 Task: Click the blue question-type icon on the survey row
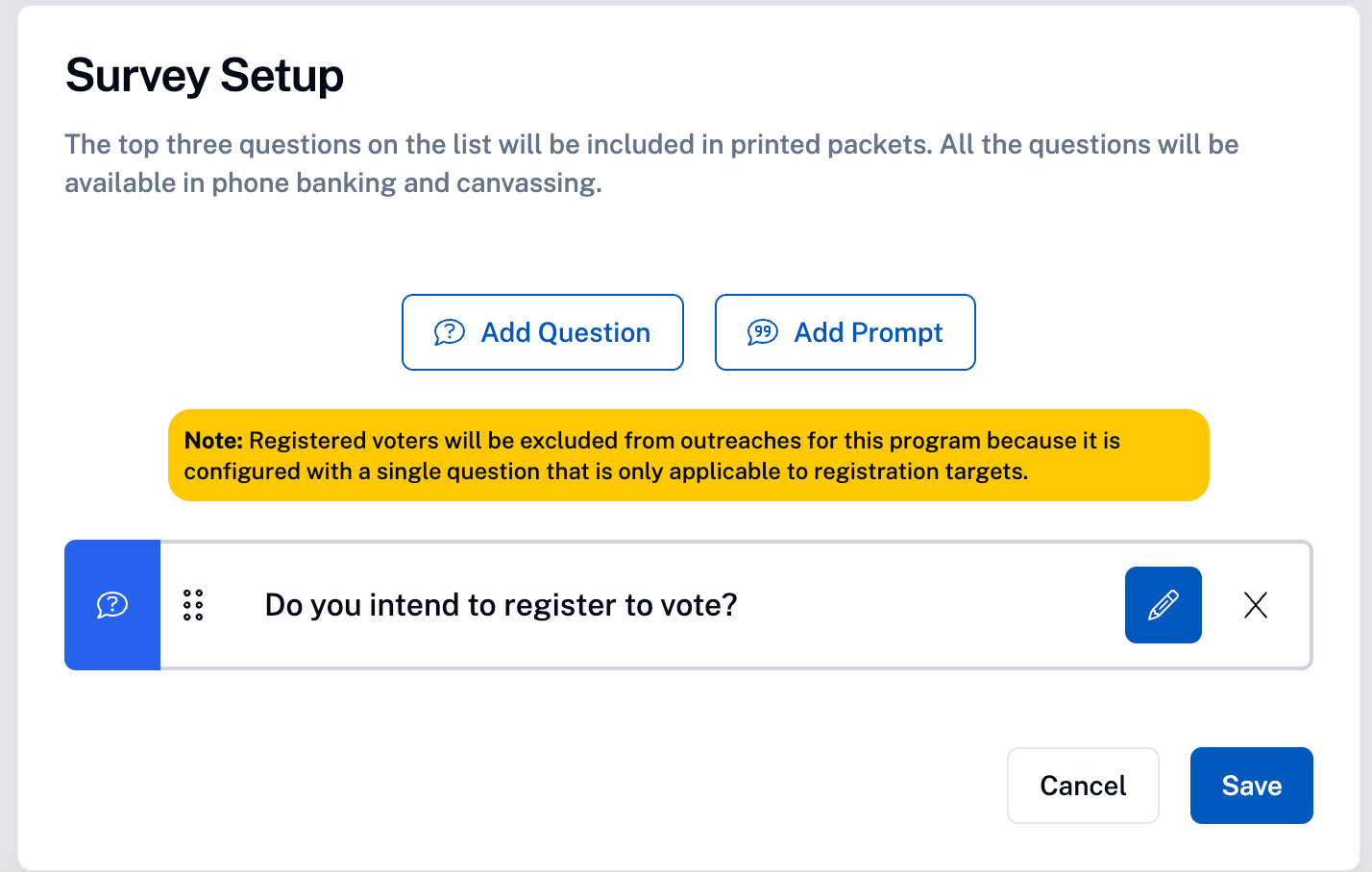(112, 605)
